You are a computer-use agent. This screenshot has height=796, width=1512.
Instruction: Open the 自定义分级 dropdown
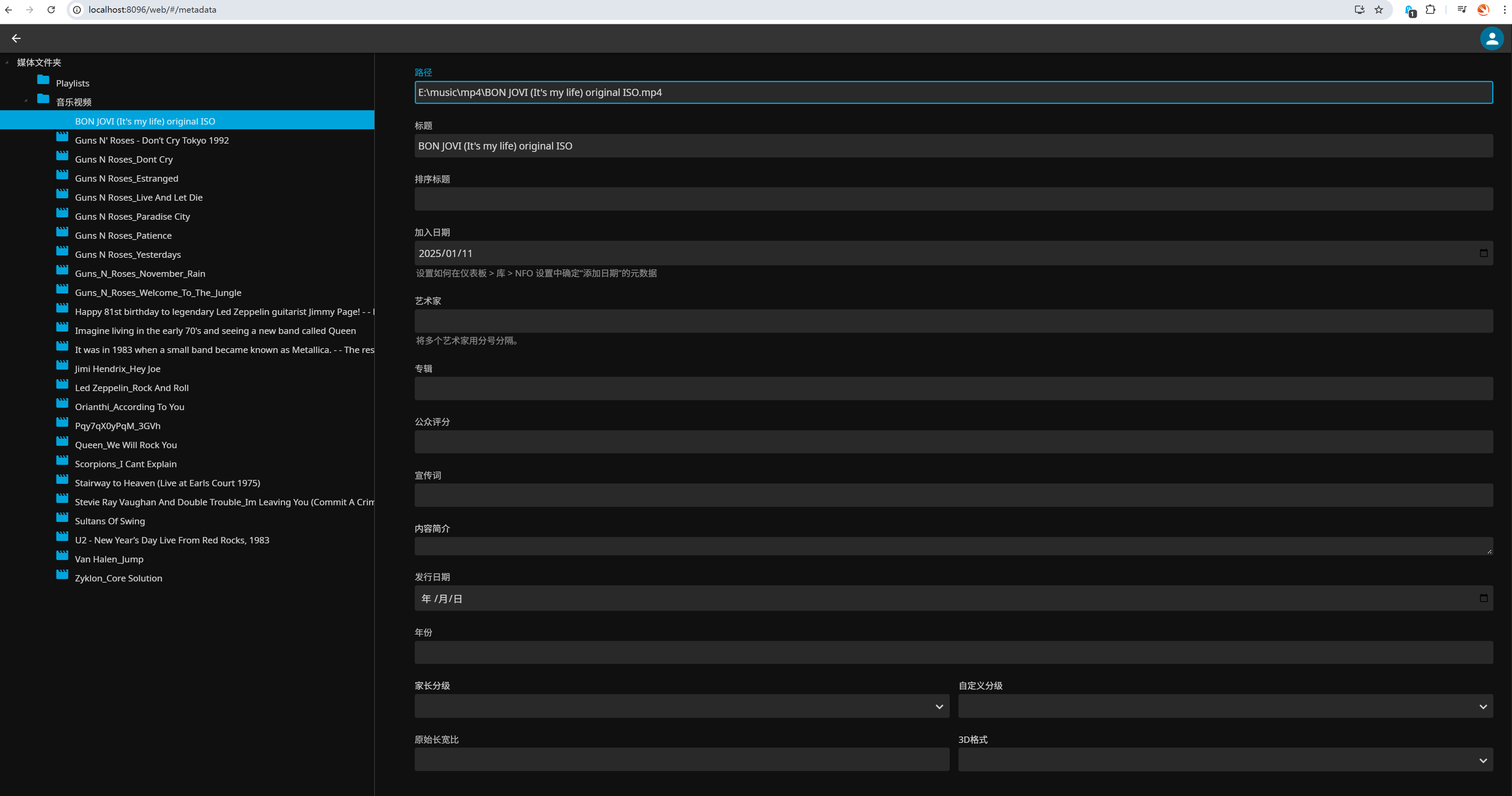1225,706
